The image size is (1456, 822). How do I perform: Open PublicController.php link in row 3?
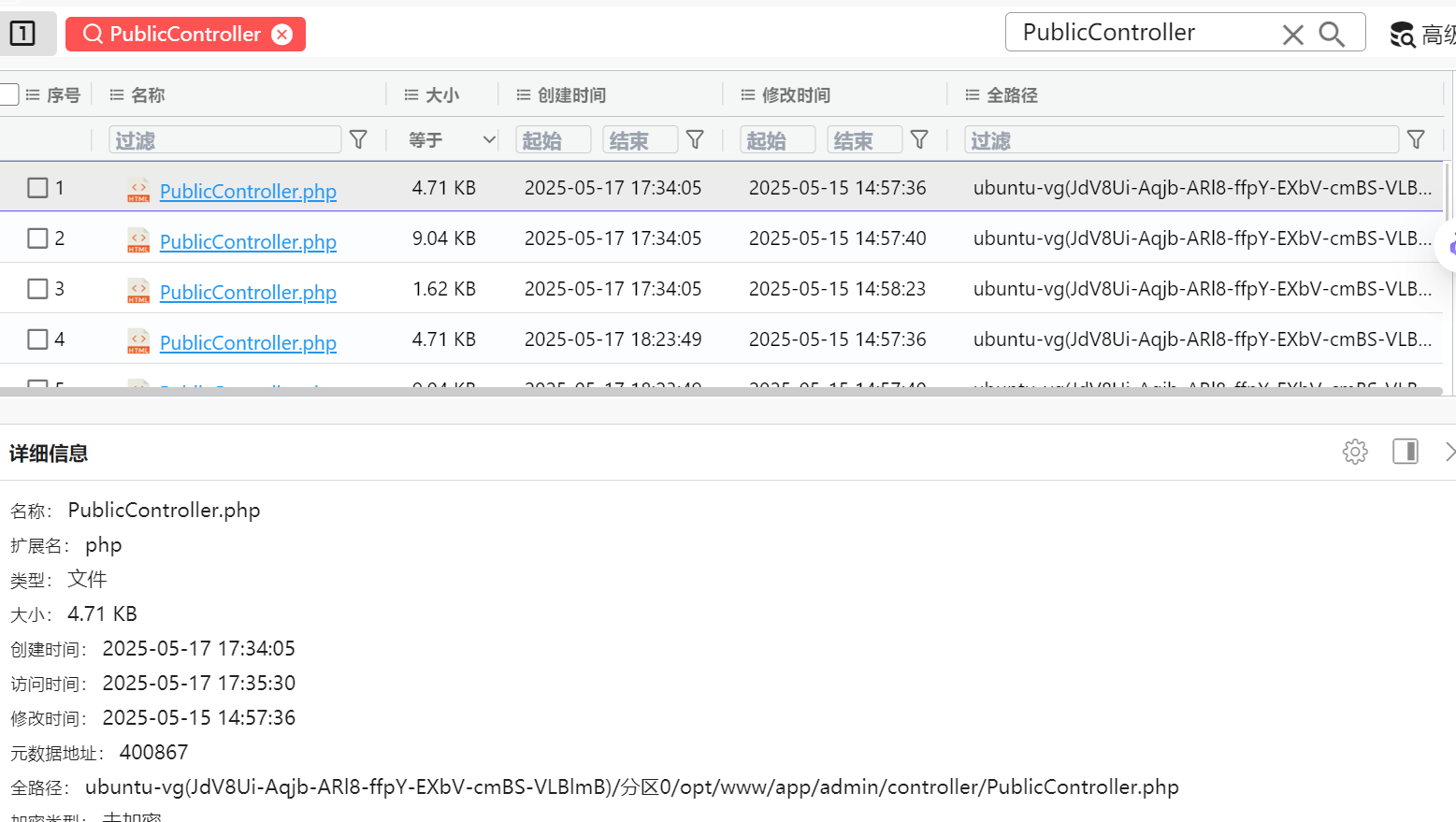point(248,292)
